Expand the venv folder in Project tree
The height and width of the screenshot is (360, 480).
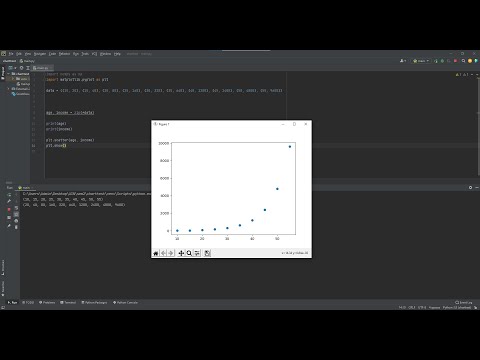click(13, 79)
